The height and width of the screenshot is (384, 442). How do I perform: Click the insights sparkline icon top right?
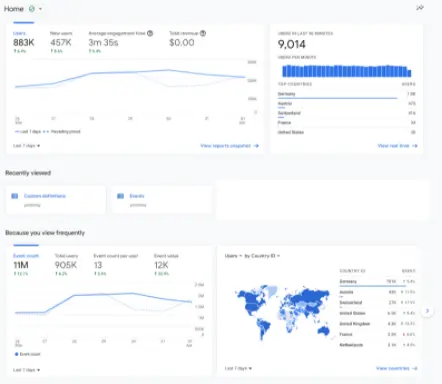[420, 8]
